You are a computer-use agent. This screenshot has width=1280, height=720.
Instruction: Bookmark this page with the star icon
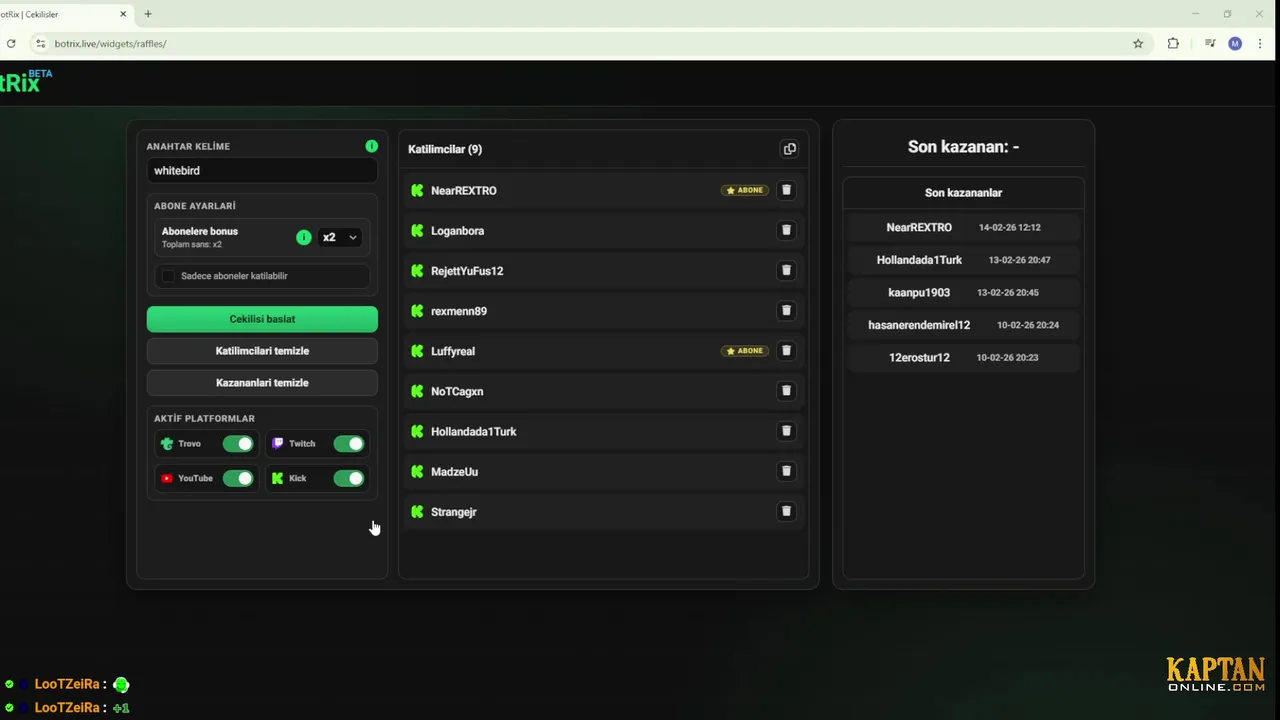(1138, 44)
